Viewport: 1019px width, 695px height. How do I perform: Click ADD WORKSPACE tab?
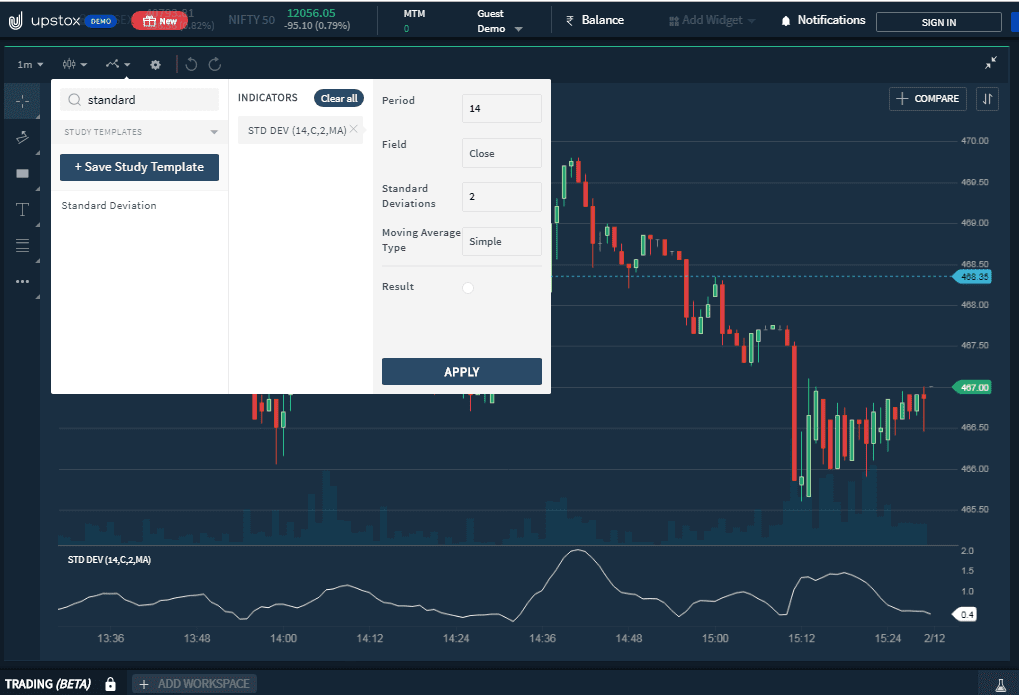click(x=194, y=684)
